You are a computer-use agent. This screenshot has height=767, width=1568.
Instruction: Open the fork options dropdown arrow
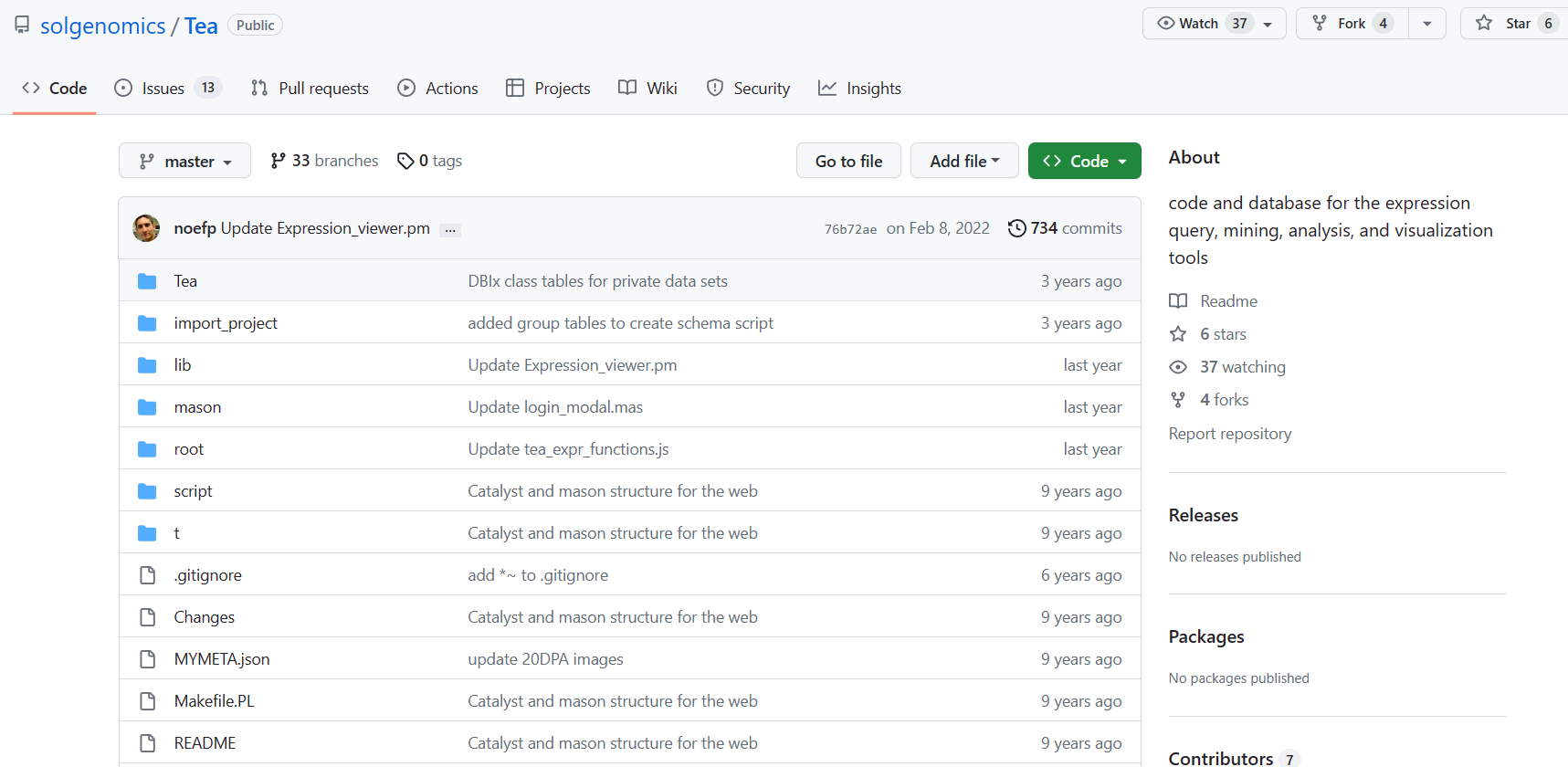[x=1427, y=24]
